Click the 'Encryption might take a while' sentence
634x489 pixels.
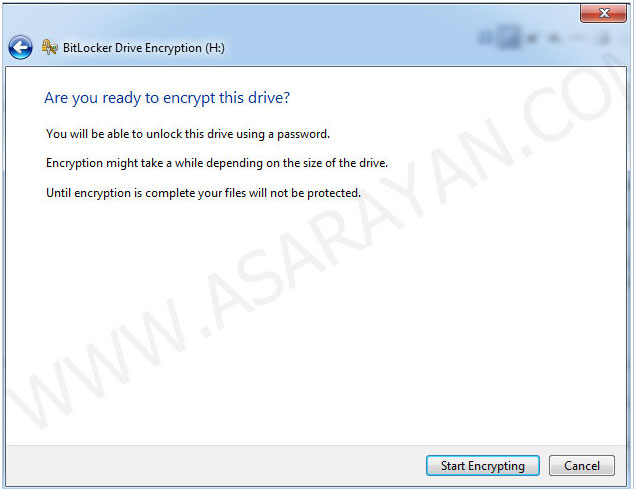pyautogui.click(x=217, y=163)
